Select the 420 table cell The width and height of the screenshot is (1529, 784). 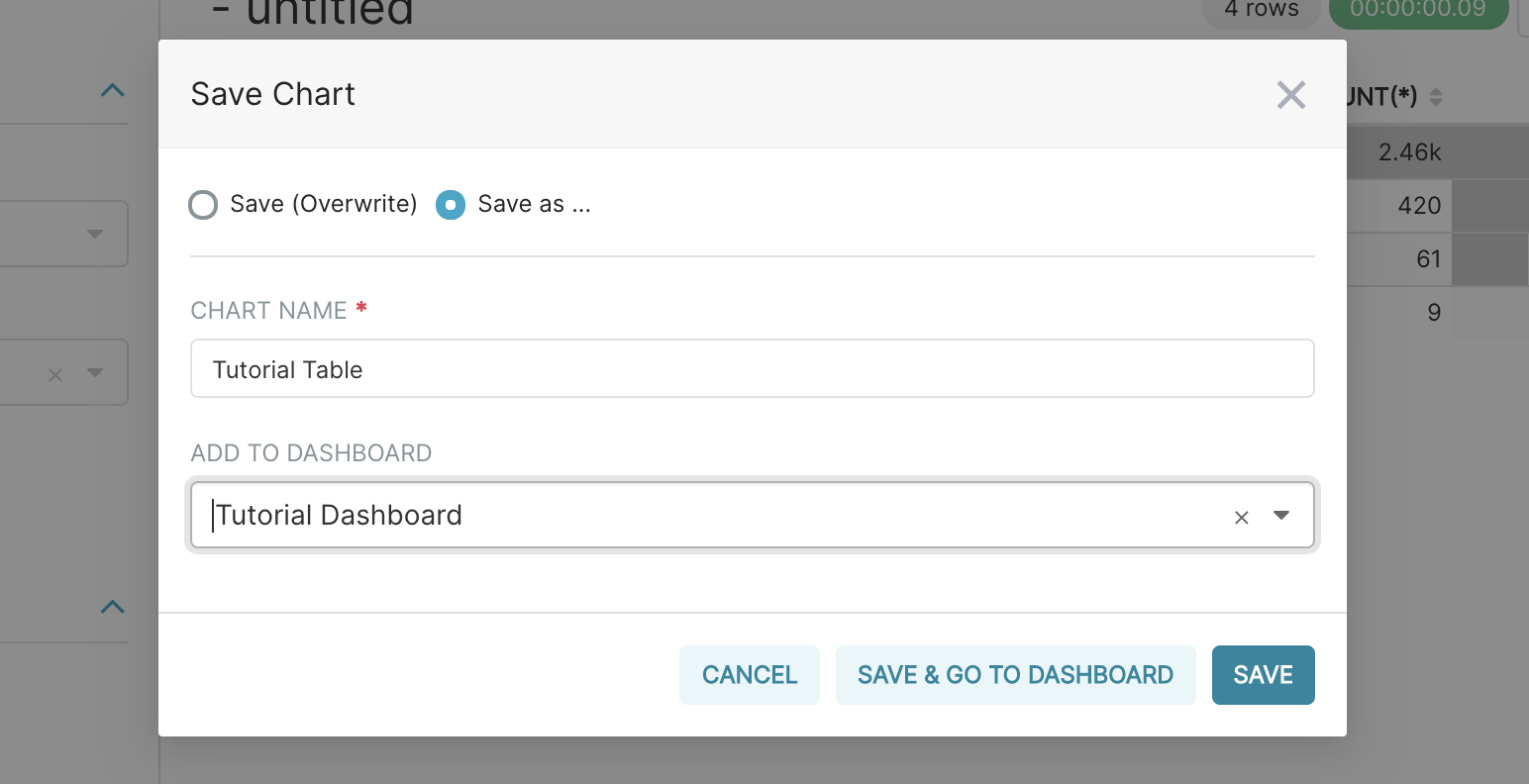[x=1418, y=206]
